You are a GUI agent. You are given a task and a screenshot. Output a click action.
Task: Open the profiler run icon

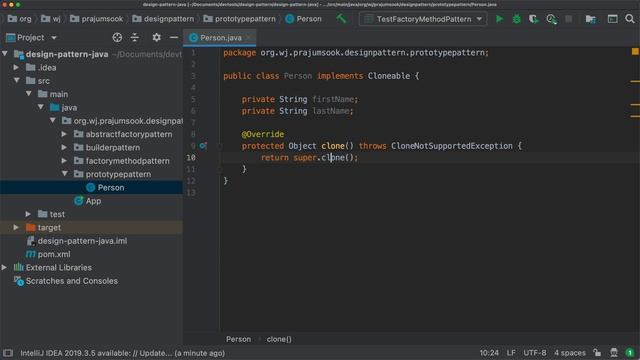tap(551, 19)
